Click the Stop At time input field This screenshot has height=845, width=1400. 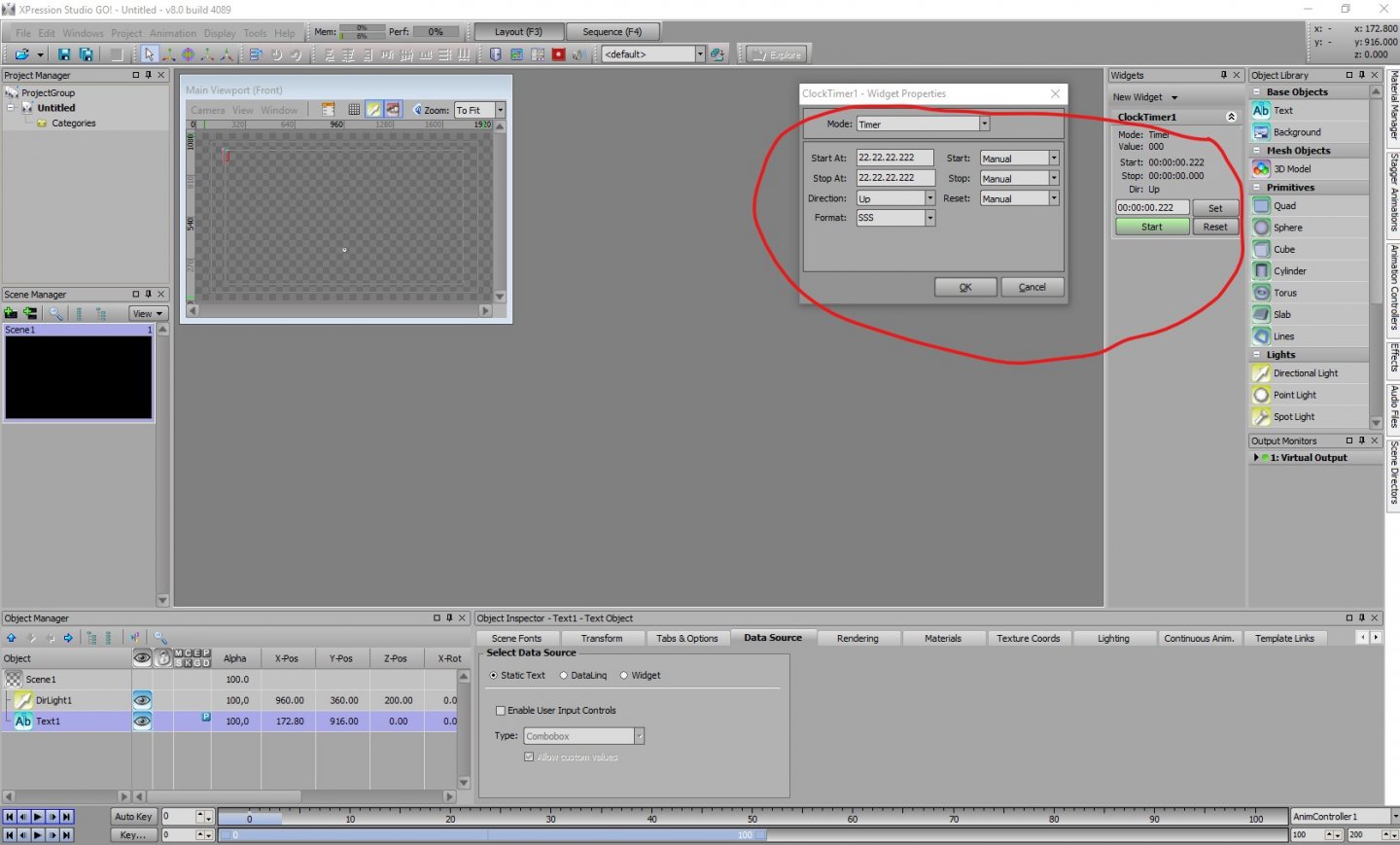[894, 178]
